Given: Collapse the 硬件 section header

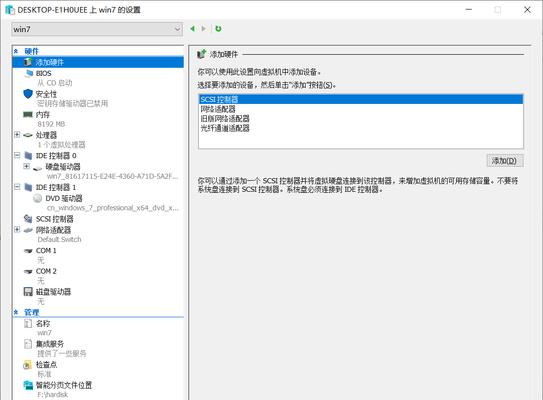Looking at the screenshot, I should pos(16,51).
